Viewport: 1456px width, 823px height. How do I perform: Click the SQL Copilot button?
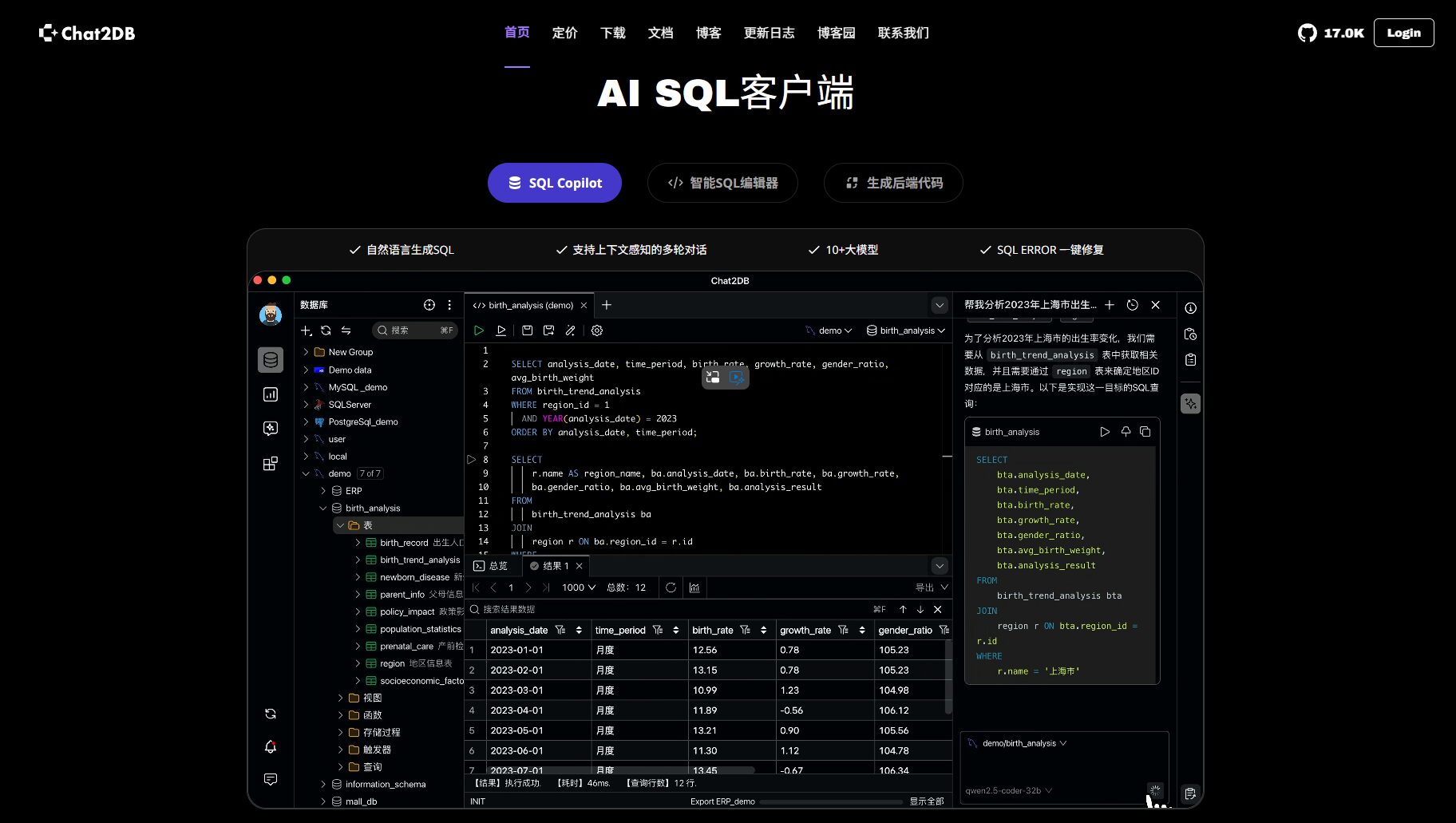554,183
